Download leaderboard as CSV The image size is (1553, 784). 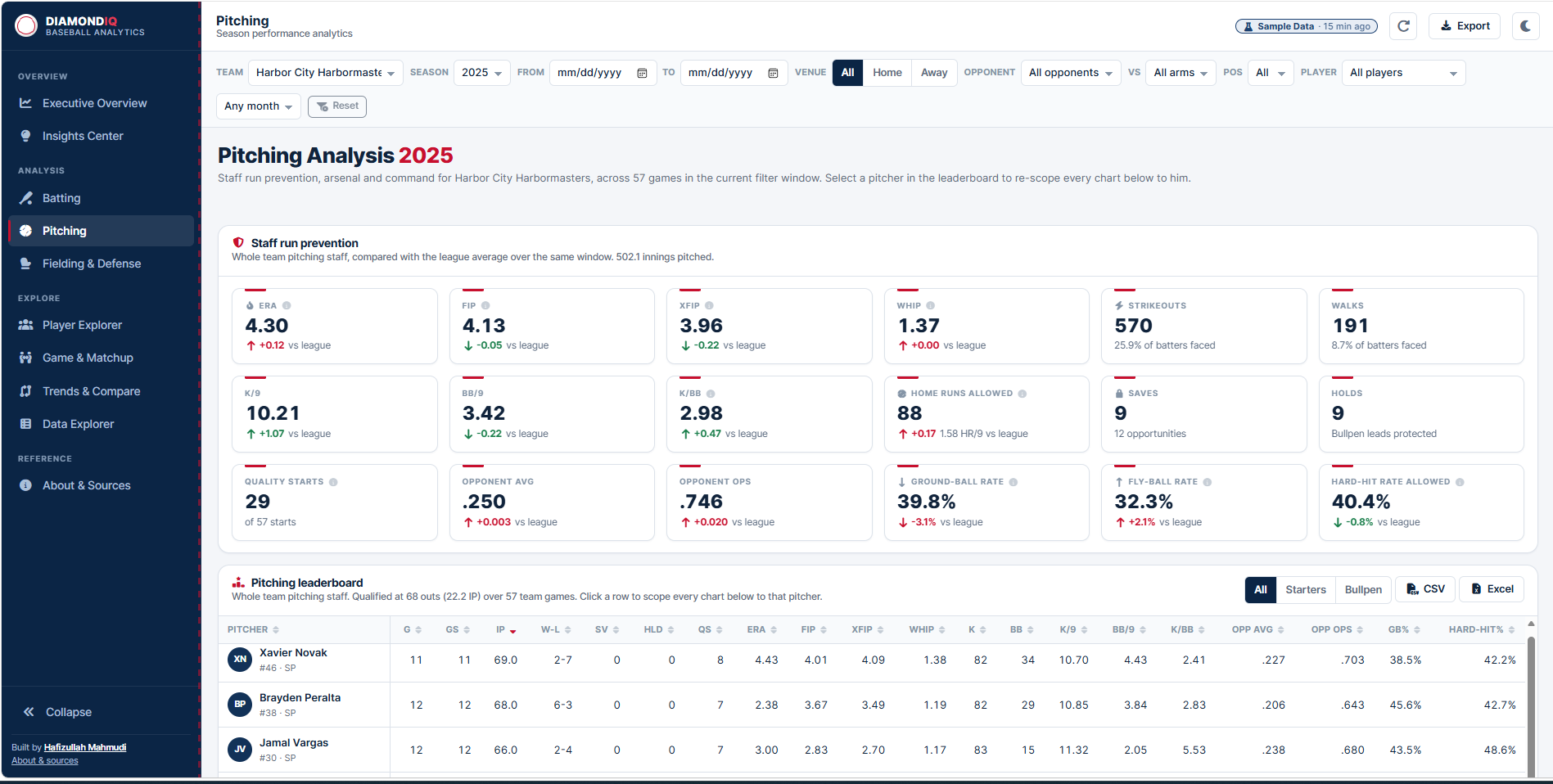pos(1426,589)
